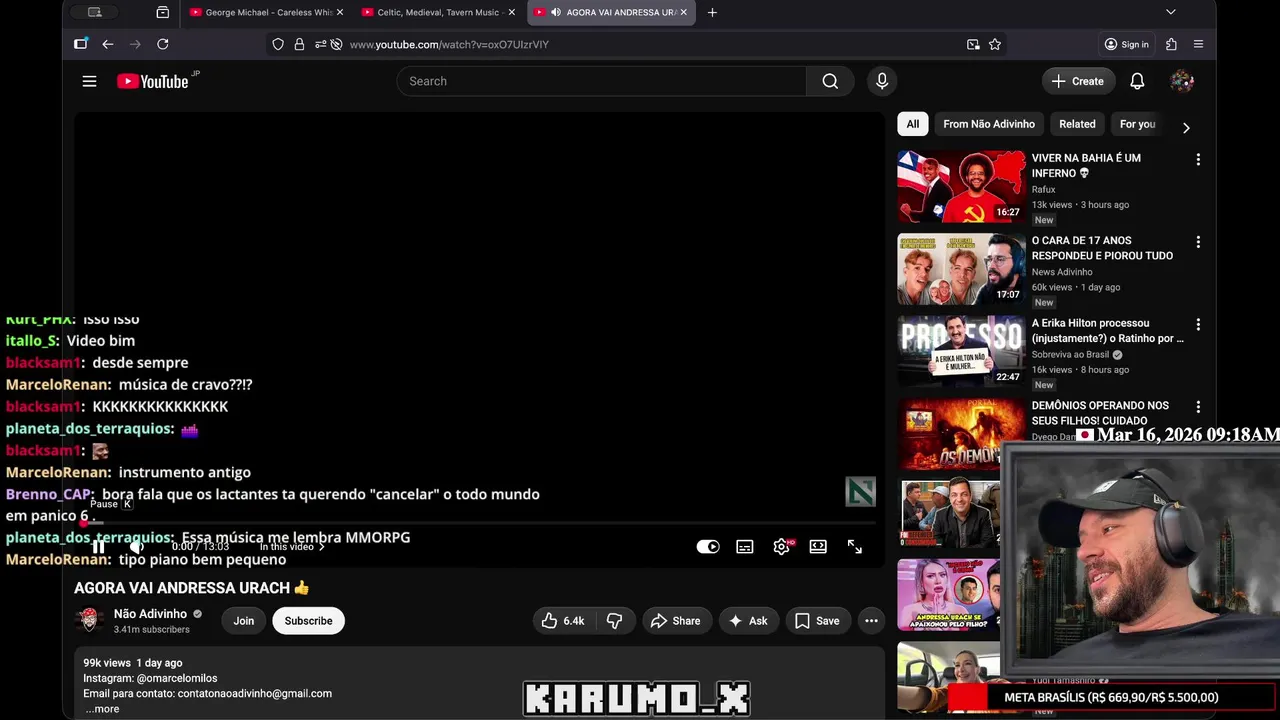Mute the audio-playing 'AGORA VAI ANDRESSA' tab

[556, 12]
